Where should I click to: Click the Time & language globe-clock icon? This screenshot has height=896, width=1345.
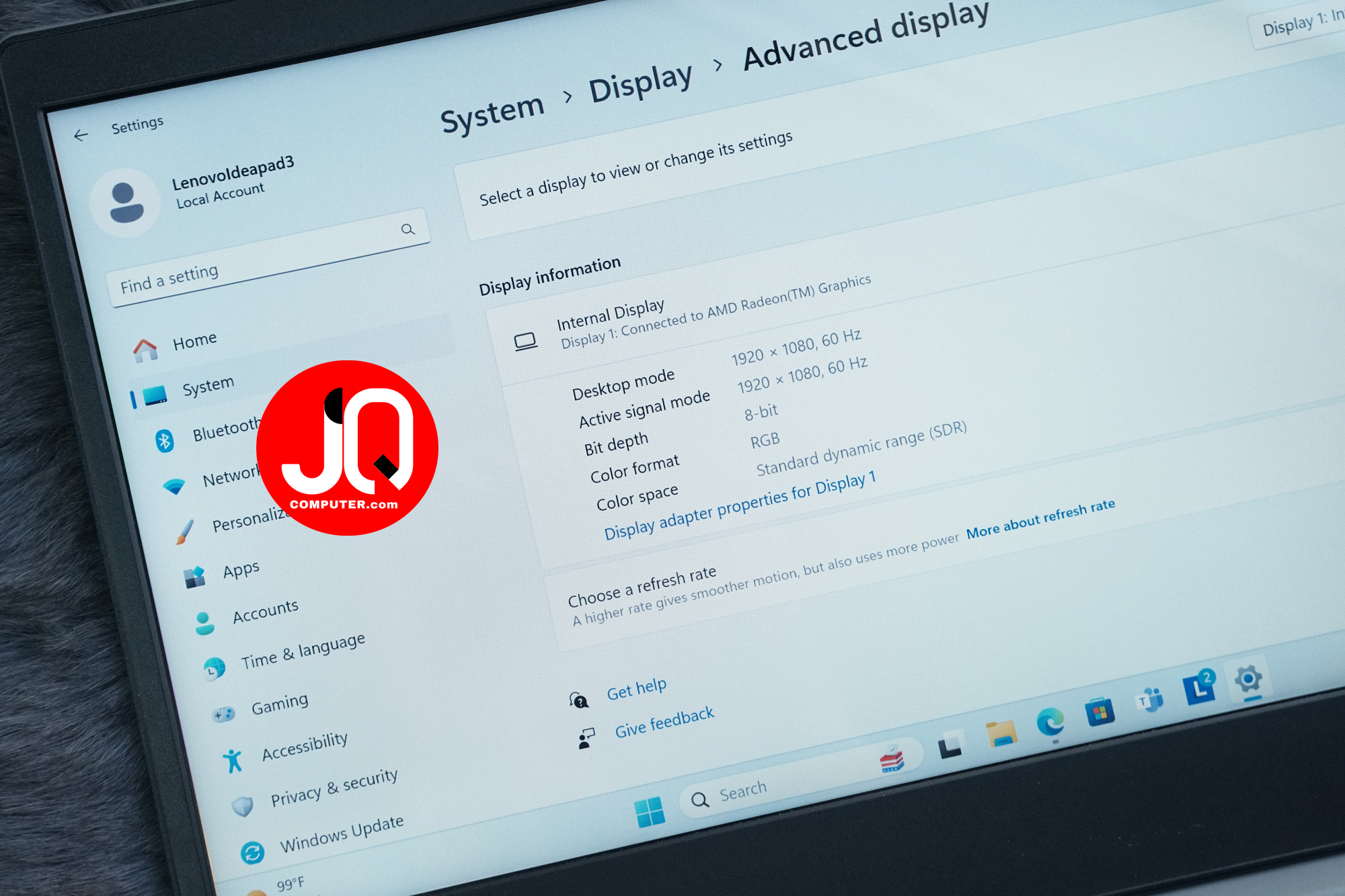[x=214, y=669]
